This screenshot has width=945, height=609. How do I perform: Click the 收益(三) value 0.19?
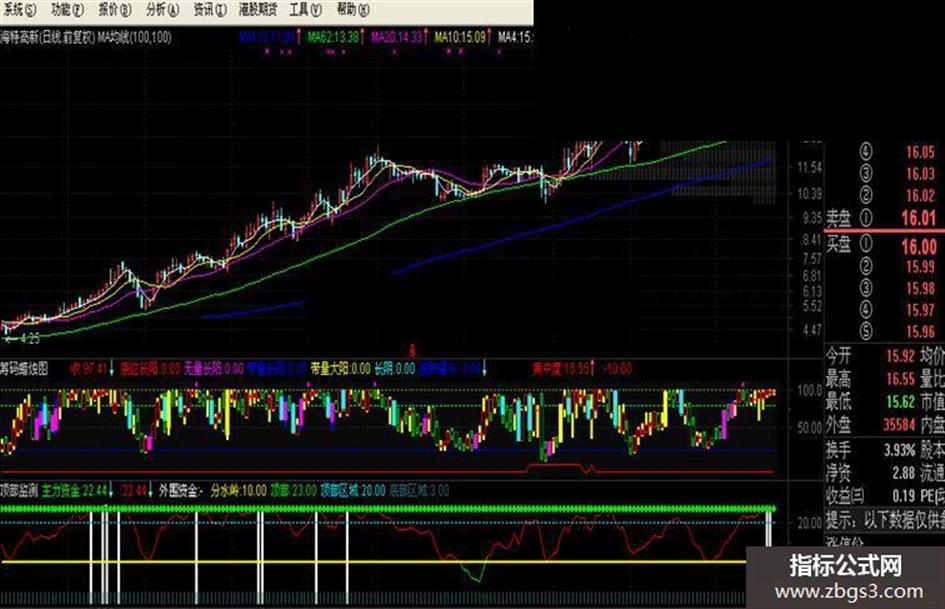[903, 496]
